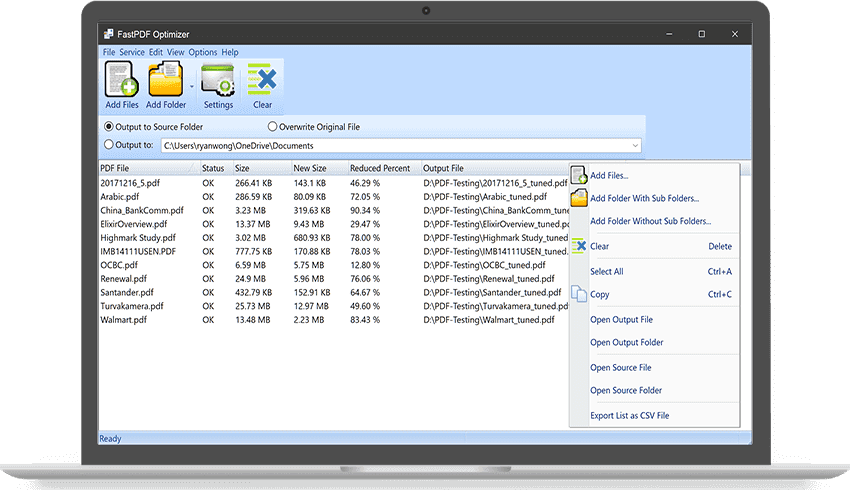Select row Renewal.pdf
Viewport: 850px width, 490px height.
(334, 279)
